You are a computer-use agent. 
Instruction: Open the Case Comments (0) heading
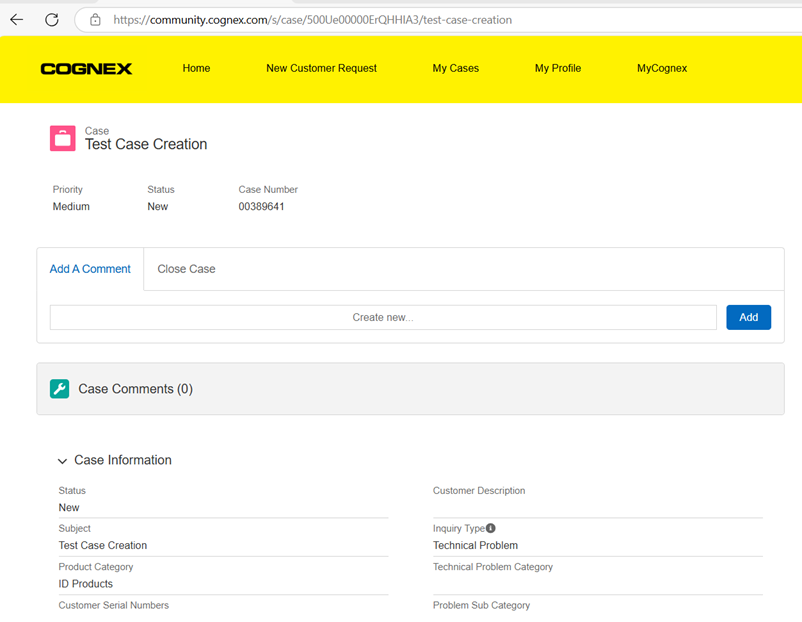[136, 389]
